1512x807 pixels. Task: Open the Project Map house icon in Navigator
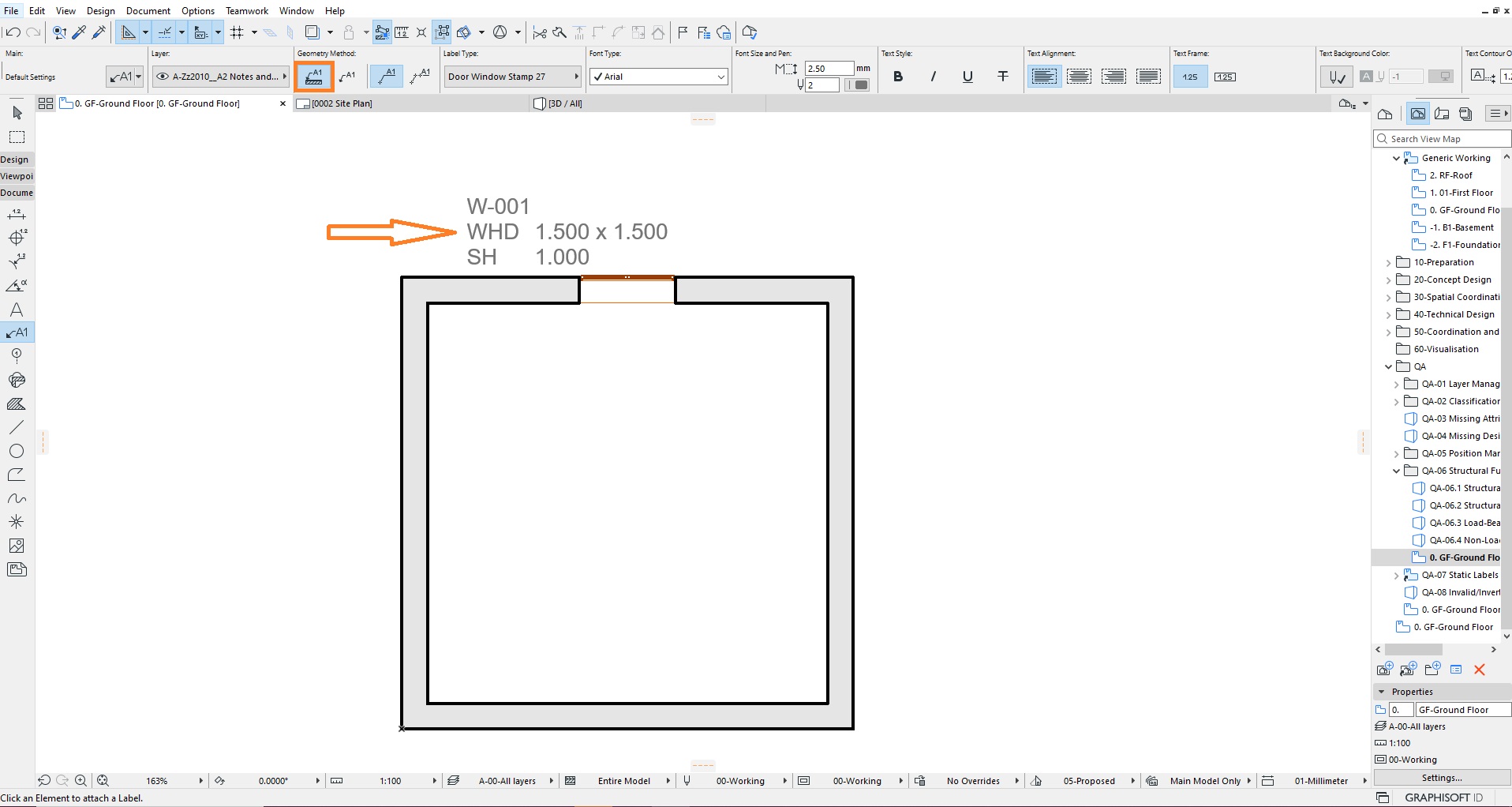[x=1385, y=114]
